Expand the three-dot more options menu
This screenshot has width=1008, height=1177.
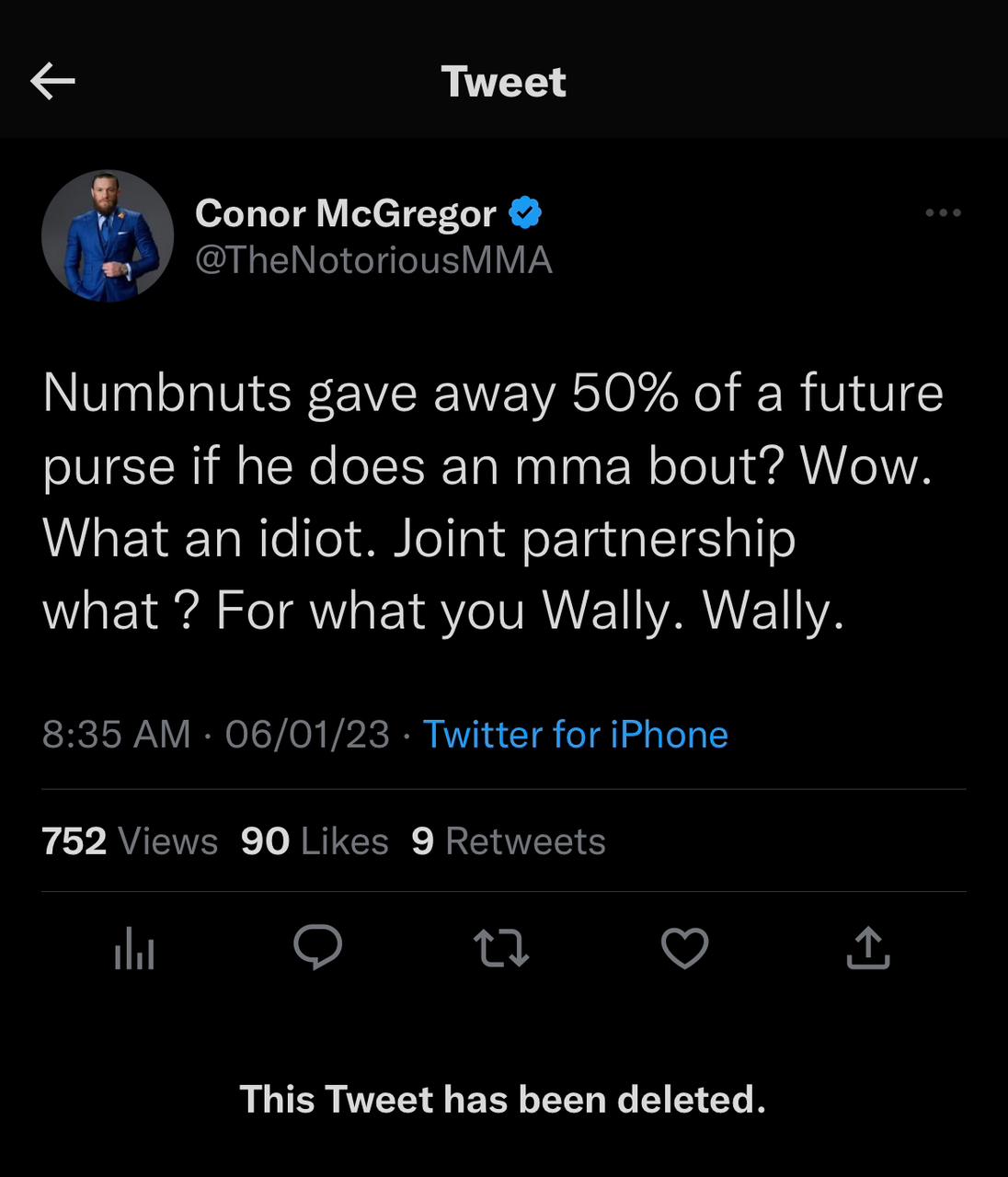tap(943, 213)
